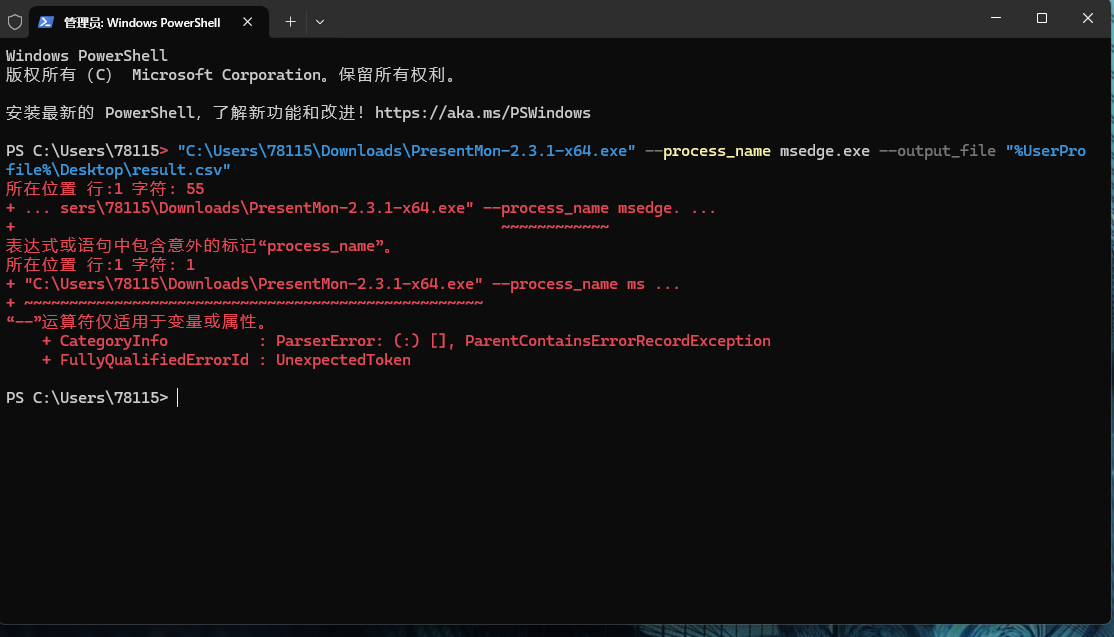
Task: Click the PresentMon-2.3.1-x64.exe path in command
Action: point(406,151)
